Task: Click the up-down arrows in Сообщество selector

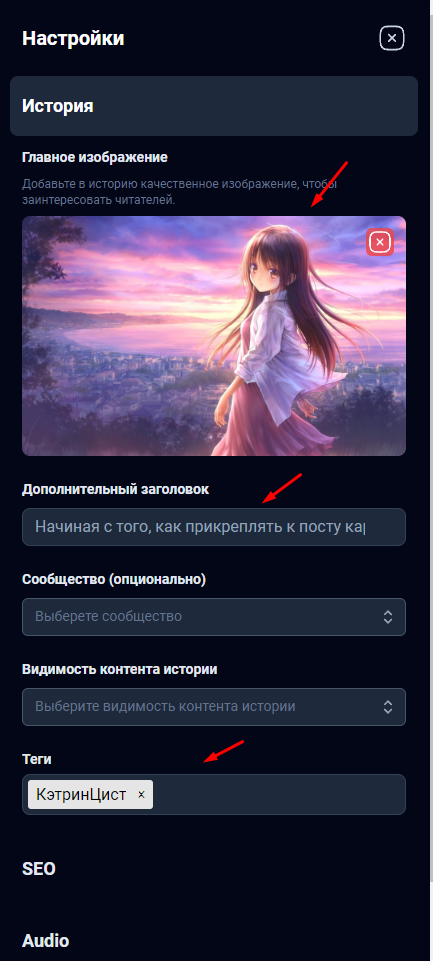Action: tap(388, 617)
